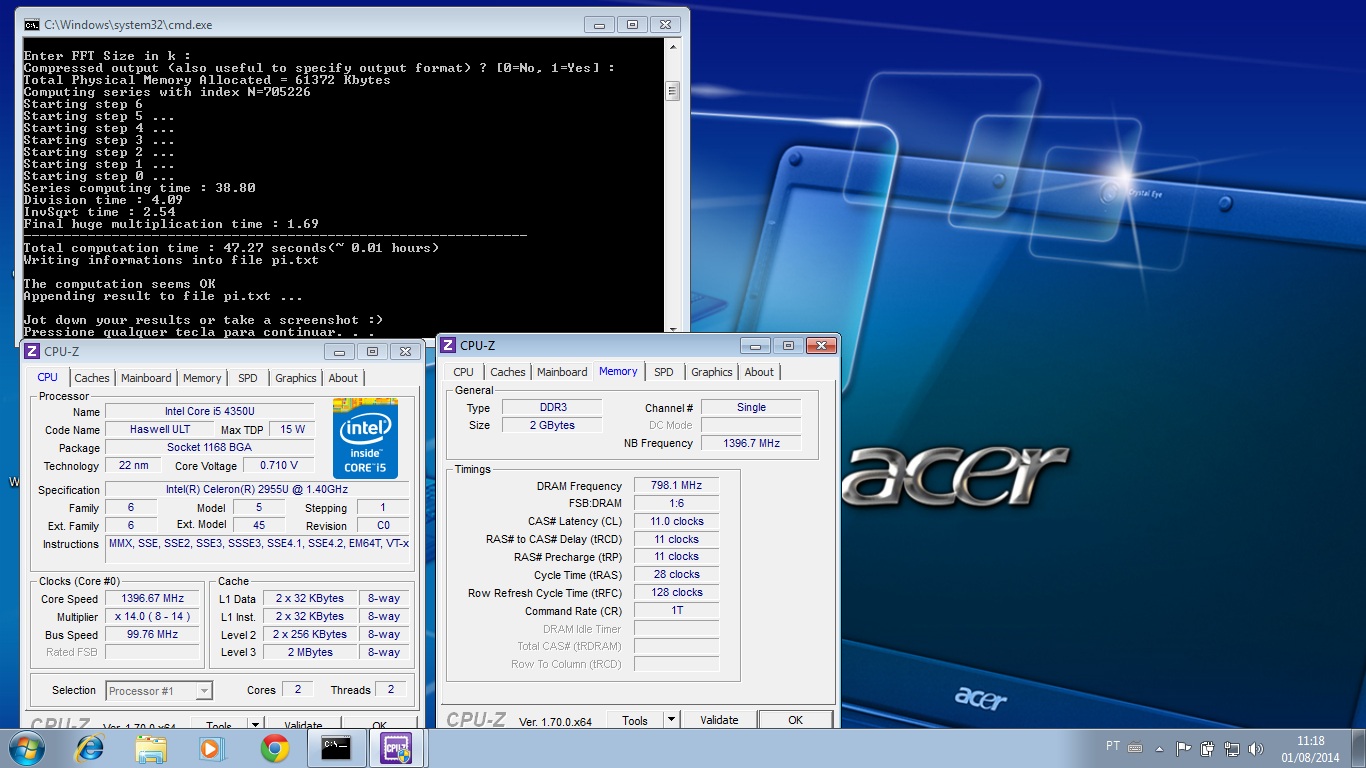The width and height of the screenshot is (1366, 768).
Task: Switch to the SPD tab in the Memory timings CPU-Z window
Action: click(x=664, y=372)
